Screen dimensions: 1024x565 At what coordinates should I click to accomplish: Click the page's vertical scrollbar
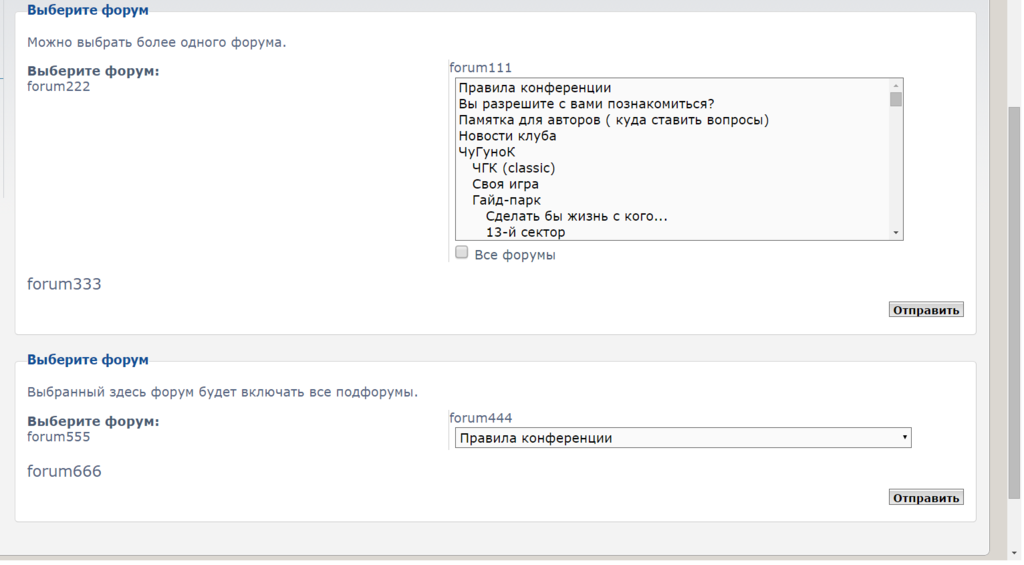click(x=1014, y=300)
